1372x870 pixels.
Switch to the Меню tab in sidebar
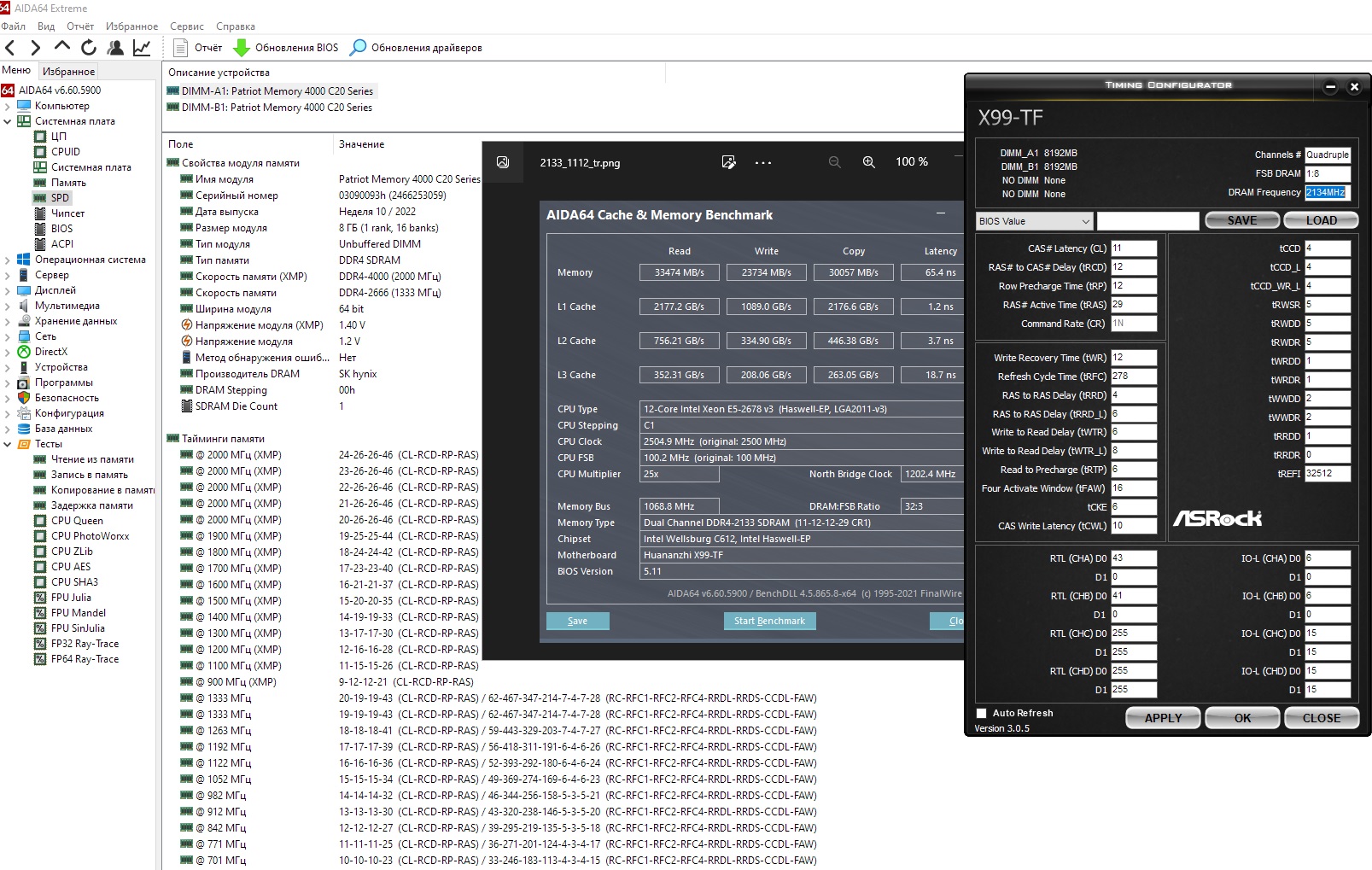point(16,71)
